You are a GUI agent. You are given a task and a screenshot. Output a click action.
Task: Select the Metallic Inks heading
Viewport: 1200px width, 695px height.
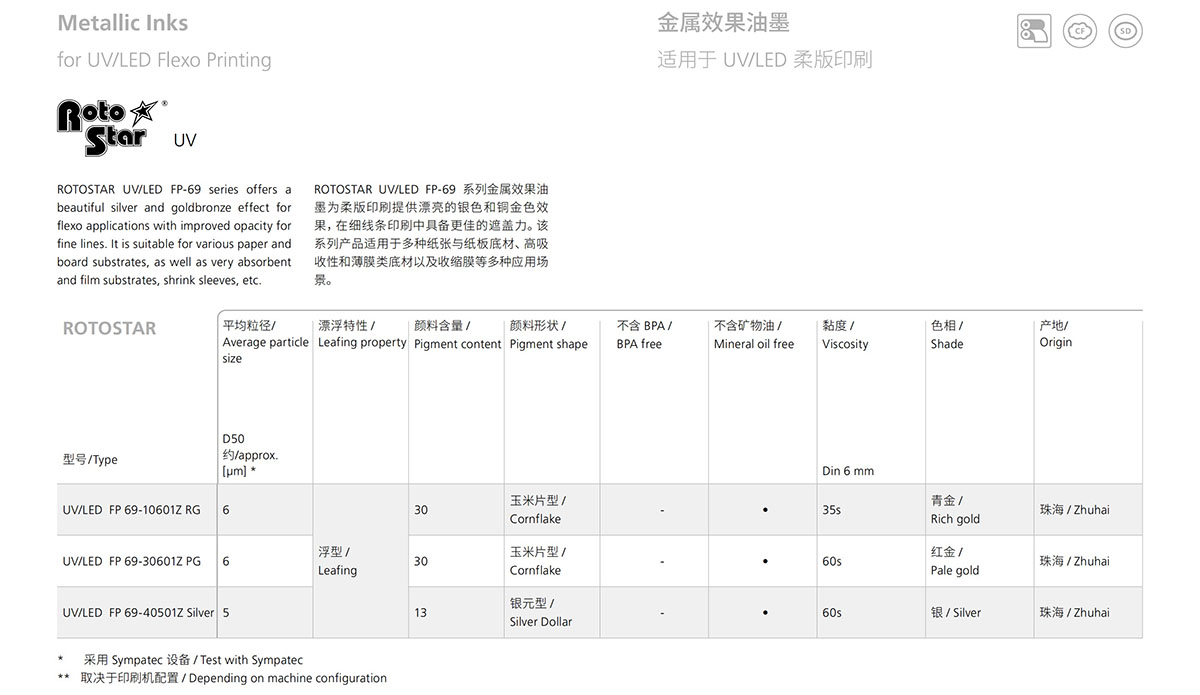(122, 23)
